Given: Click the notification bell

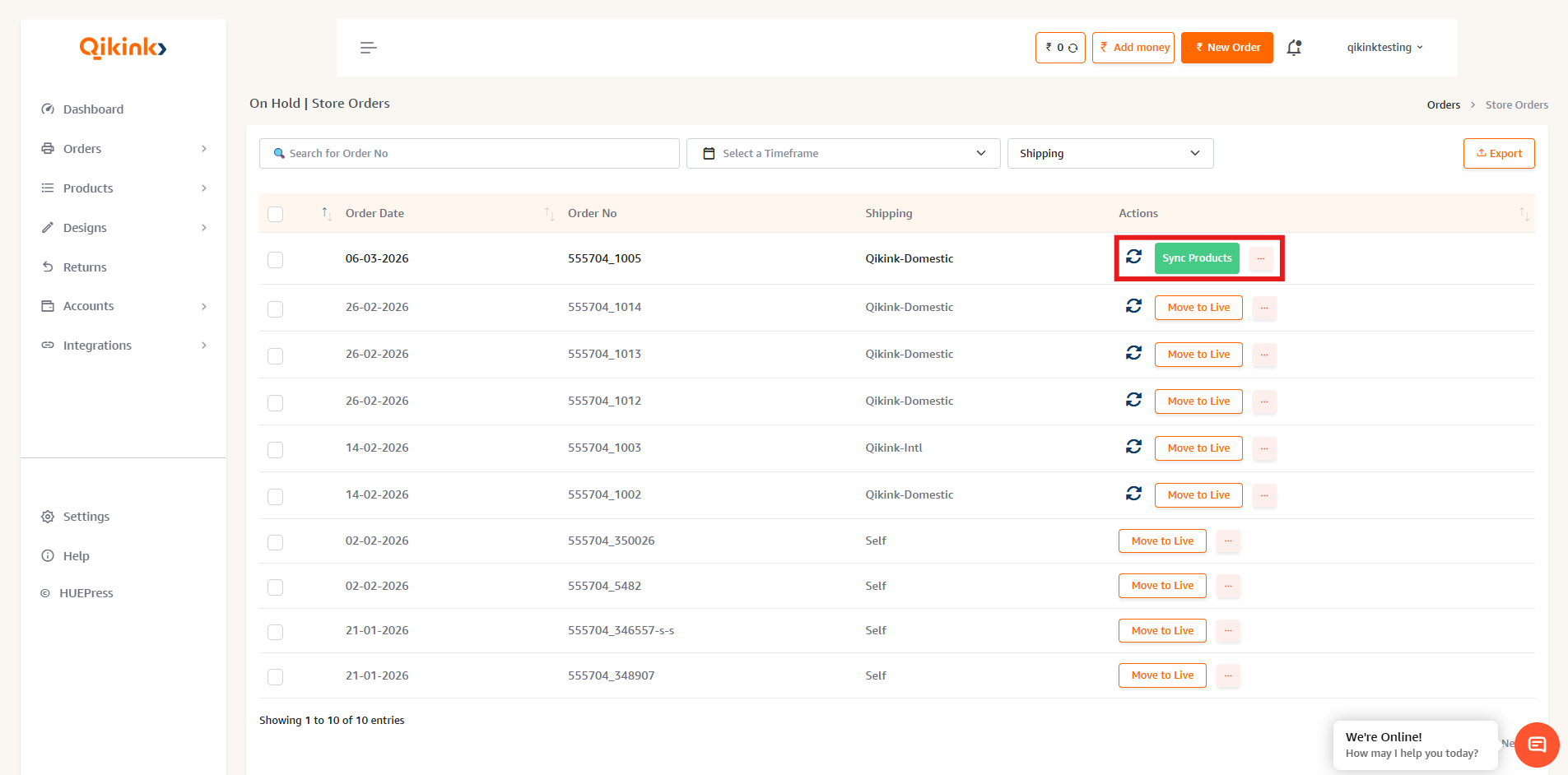Looking at the screenshot, I should 1294,48.
